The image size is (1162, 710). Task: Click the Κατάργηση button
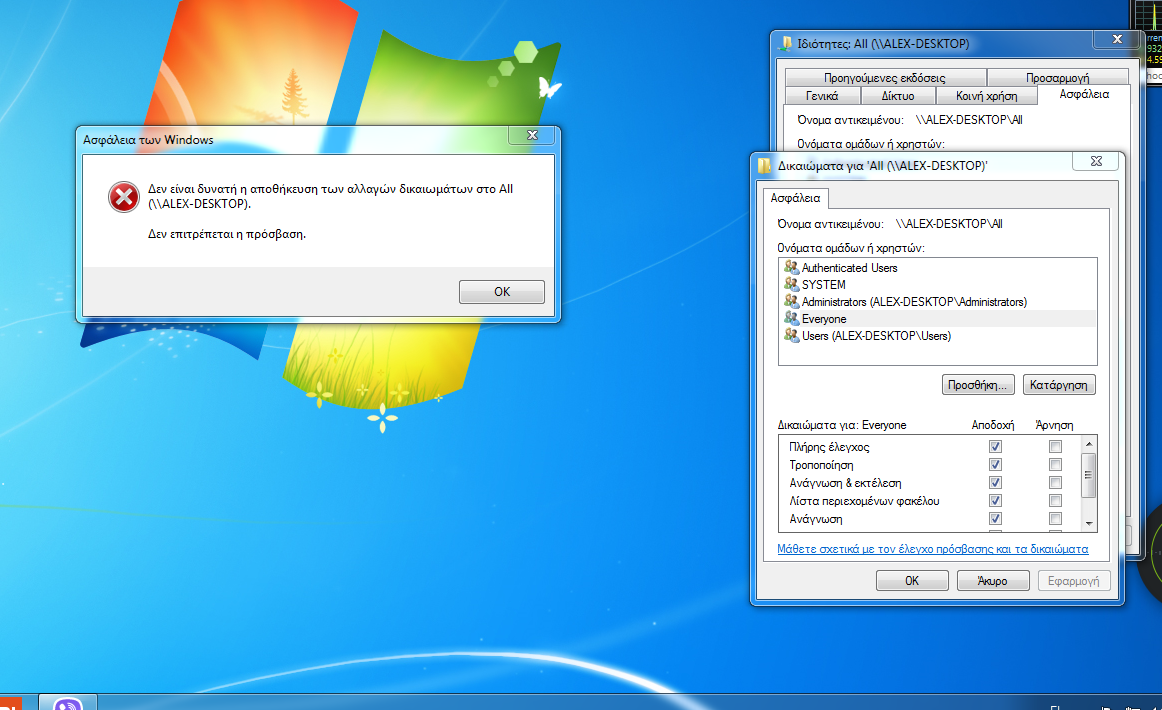coord(1058,385)
